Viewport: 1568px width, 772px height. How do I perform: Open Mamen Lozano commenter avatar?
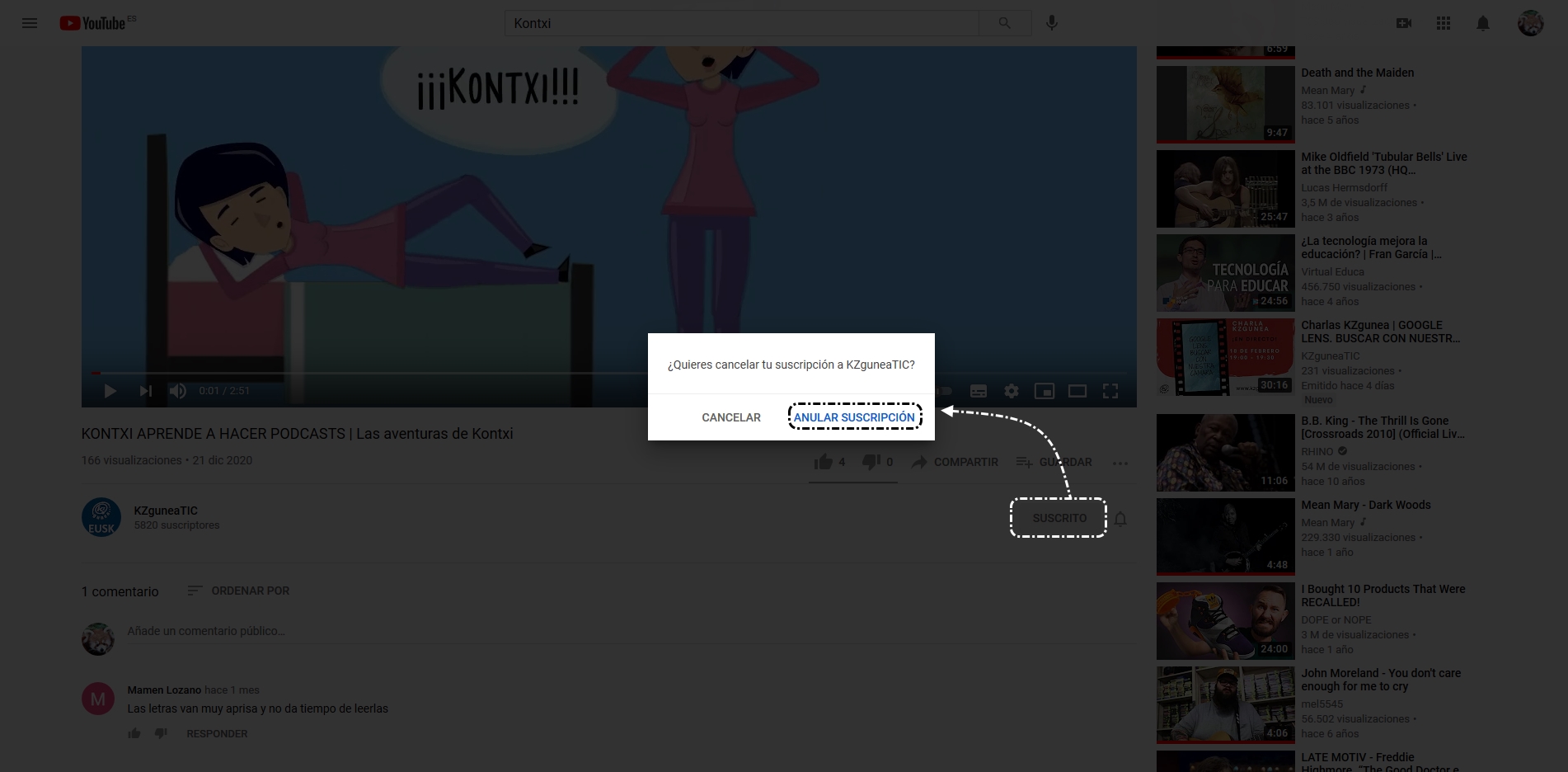pos(98,699)
